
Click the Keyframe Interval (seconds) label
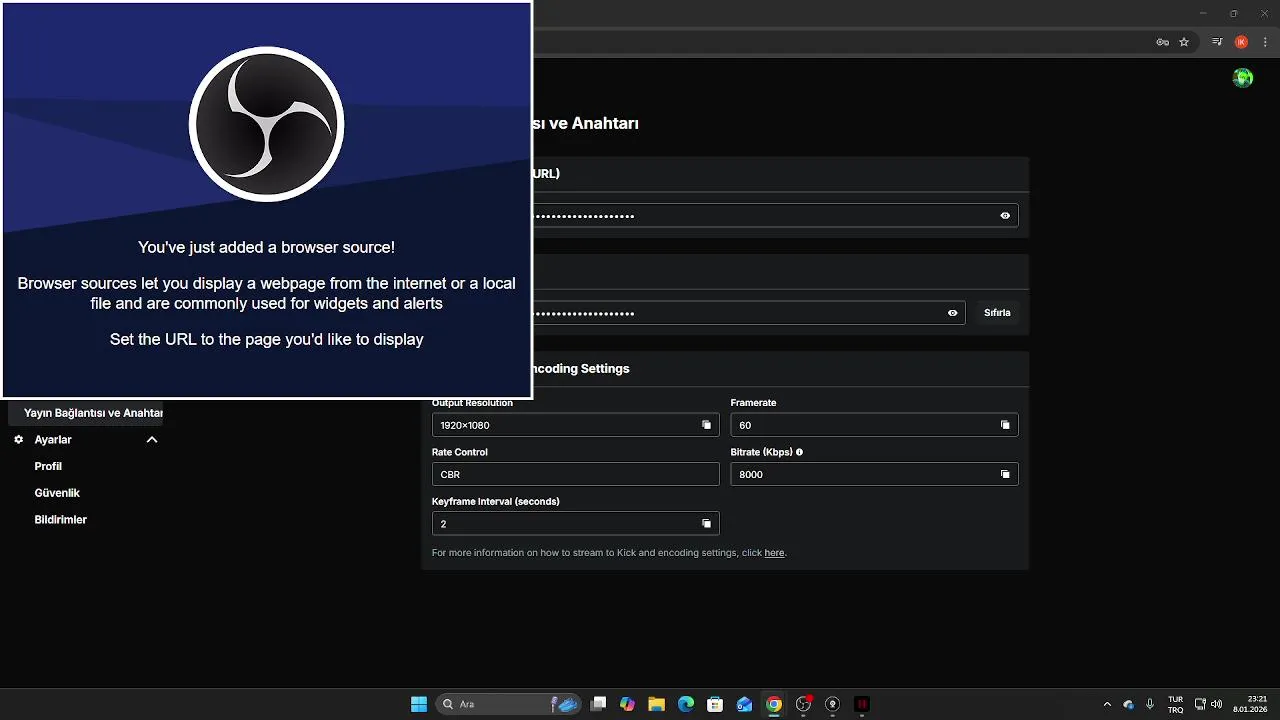coord(496,501)
